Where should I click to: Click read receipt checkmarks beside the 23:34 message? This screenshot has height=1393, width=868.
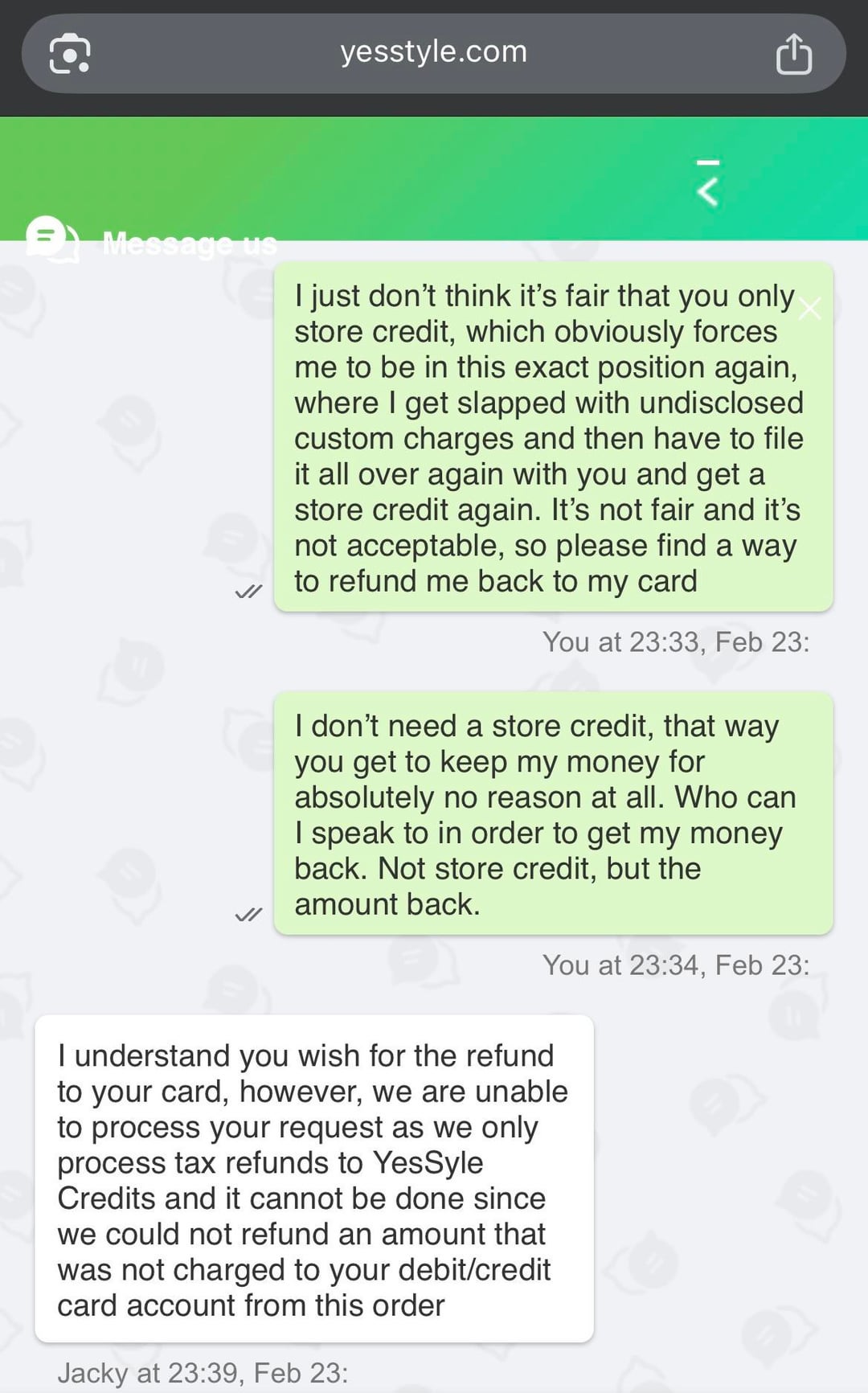[248, 915]
